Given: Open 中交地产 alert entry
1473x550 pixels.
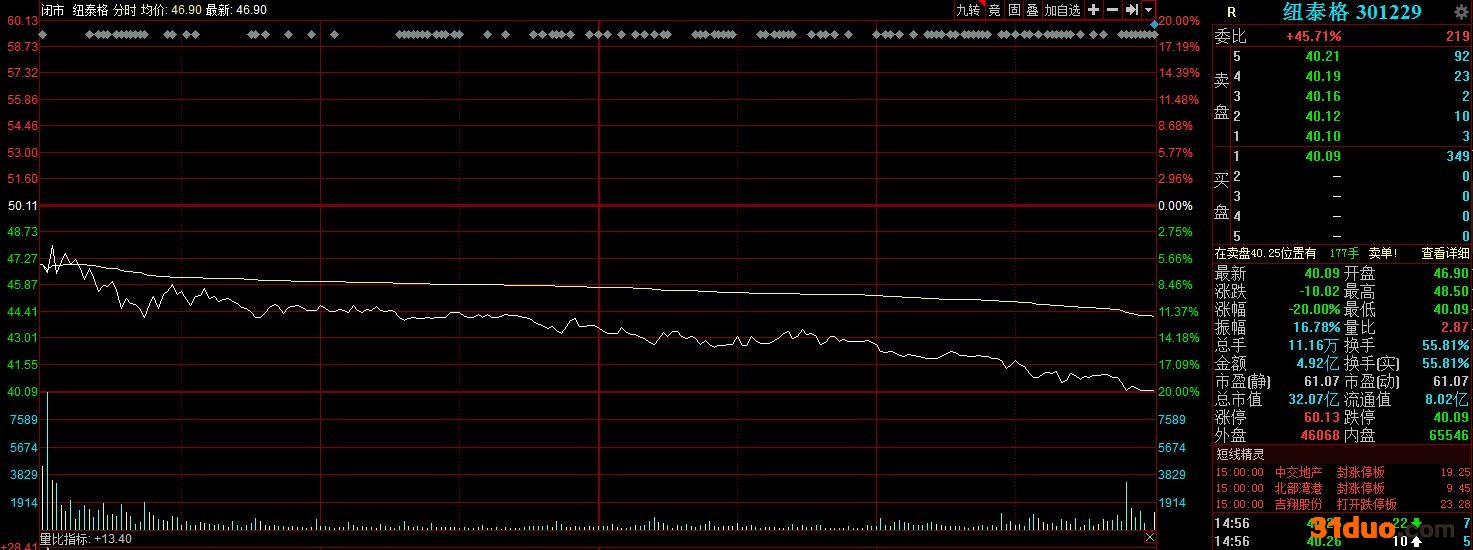Looking at the screenshot, I should pos(1299,472).
